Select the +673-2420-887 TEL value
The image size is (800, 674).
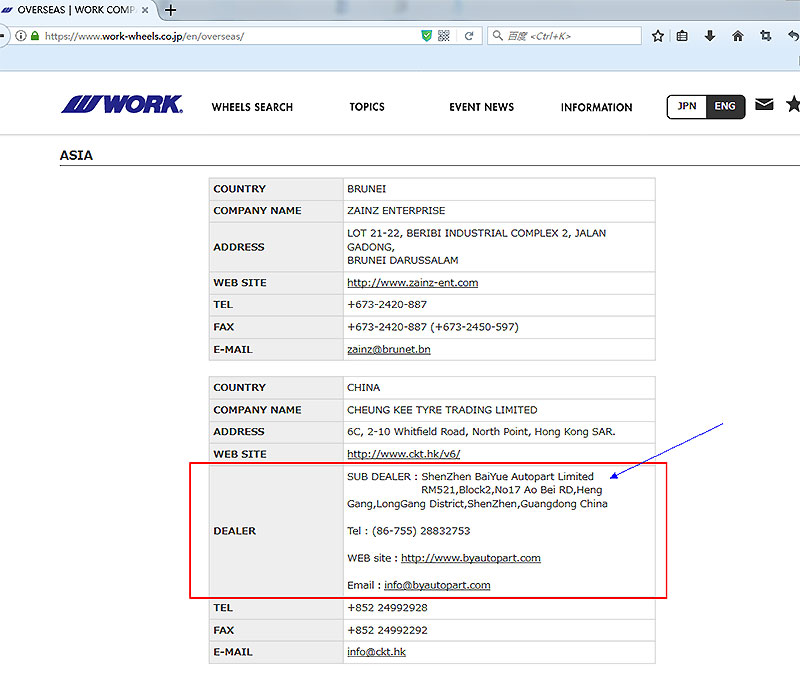(387, 305)
